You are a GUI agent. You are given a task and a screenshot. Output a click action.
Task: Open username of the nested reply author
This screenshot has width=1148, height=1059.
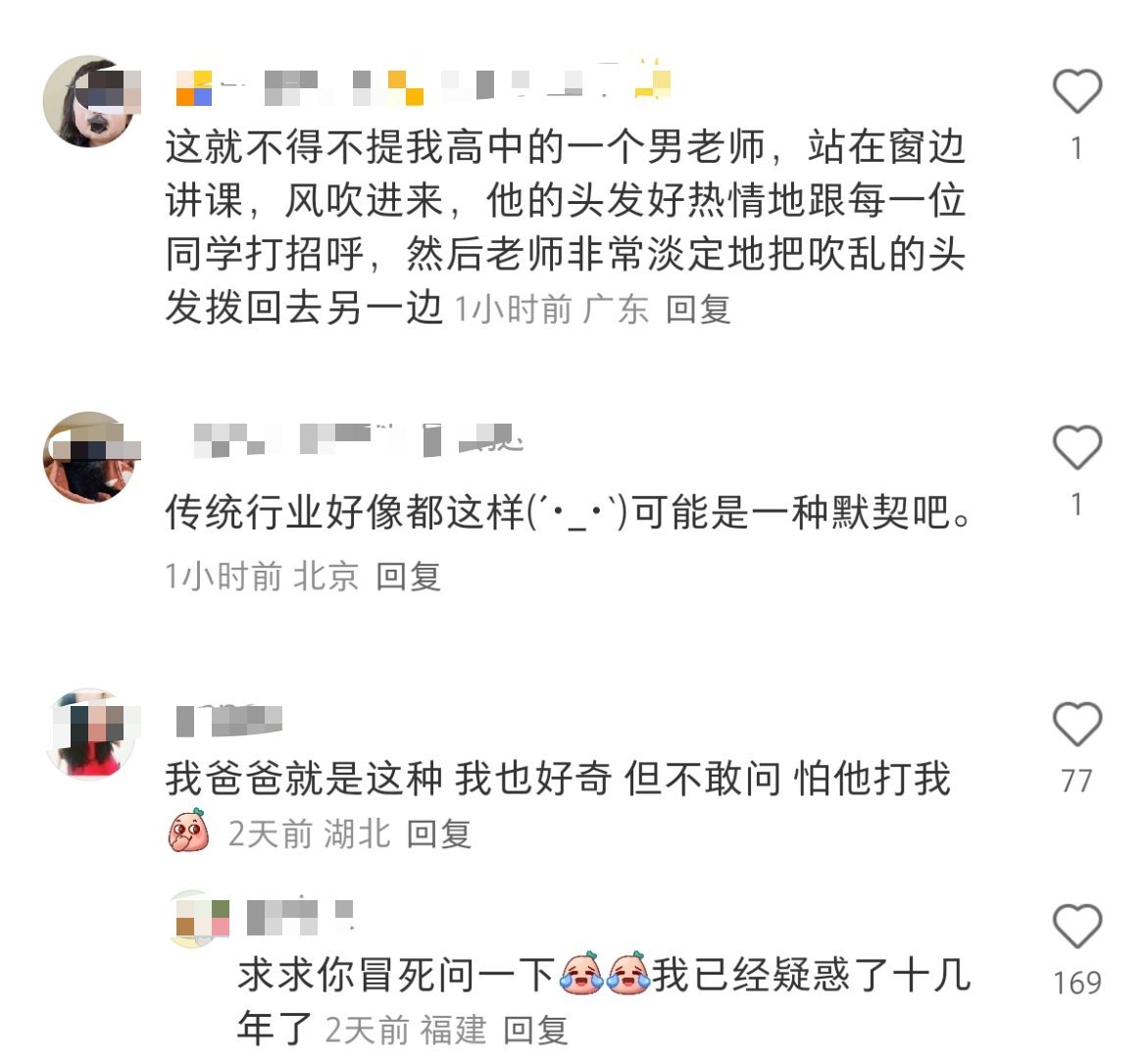coord(300,918)
